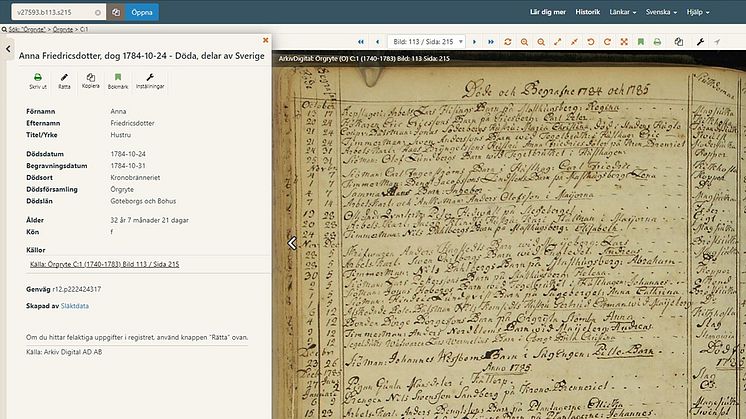The width and height of the screenshot is (746, 419).
Task: Click the grey arrow icon at toolbar end
Action: point(717,42)
